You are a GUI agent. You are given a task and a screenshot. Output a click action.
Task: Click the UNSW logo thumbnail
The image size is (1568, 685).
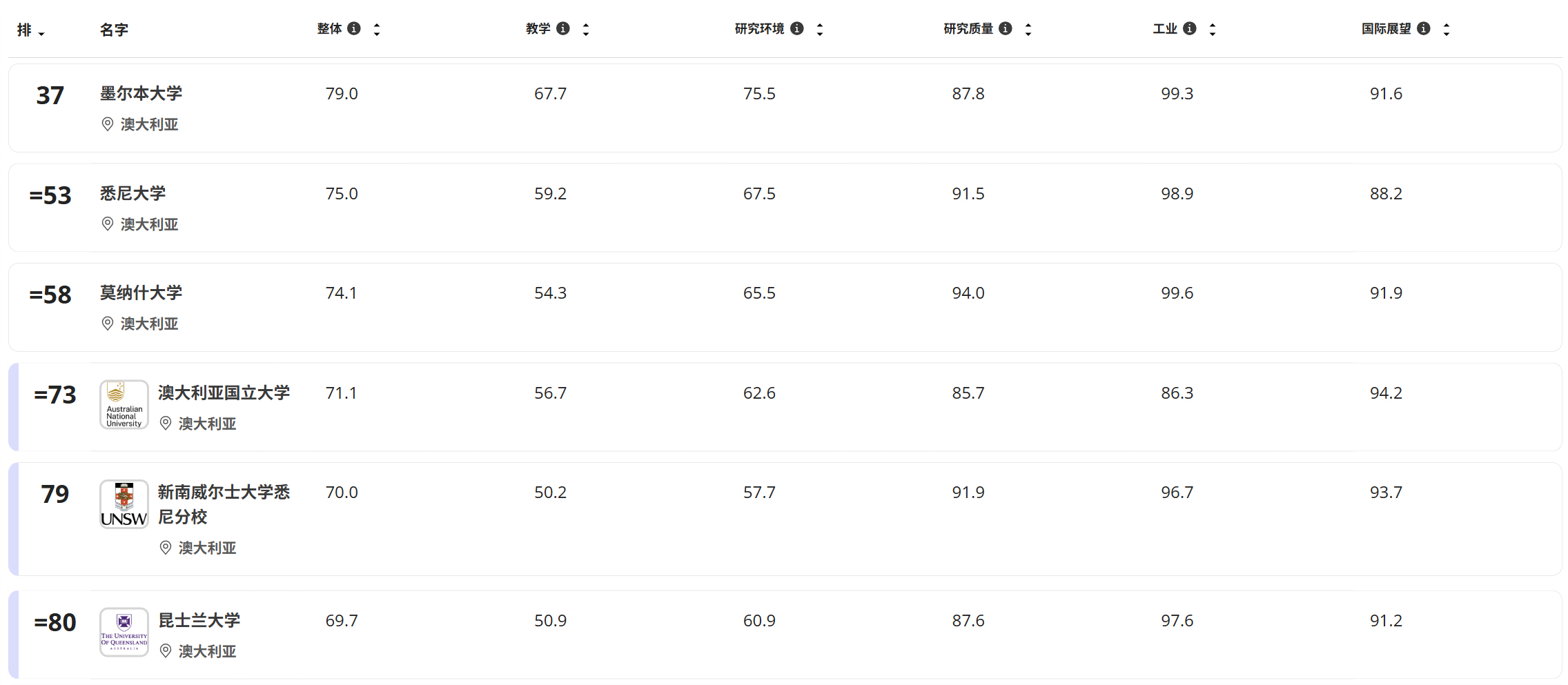point(124,504)
